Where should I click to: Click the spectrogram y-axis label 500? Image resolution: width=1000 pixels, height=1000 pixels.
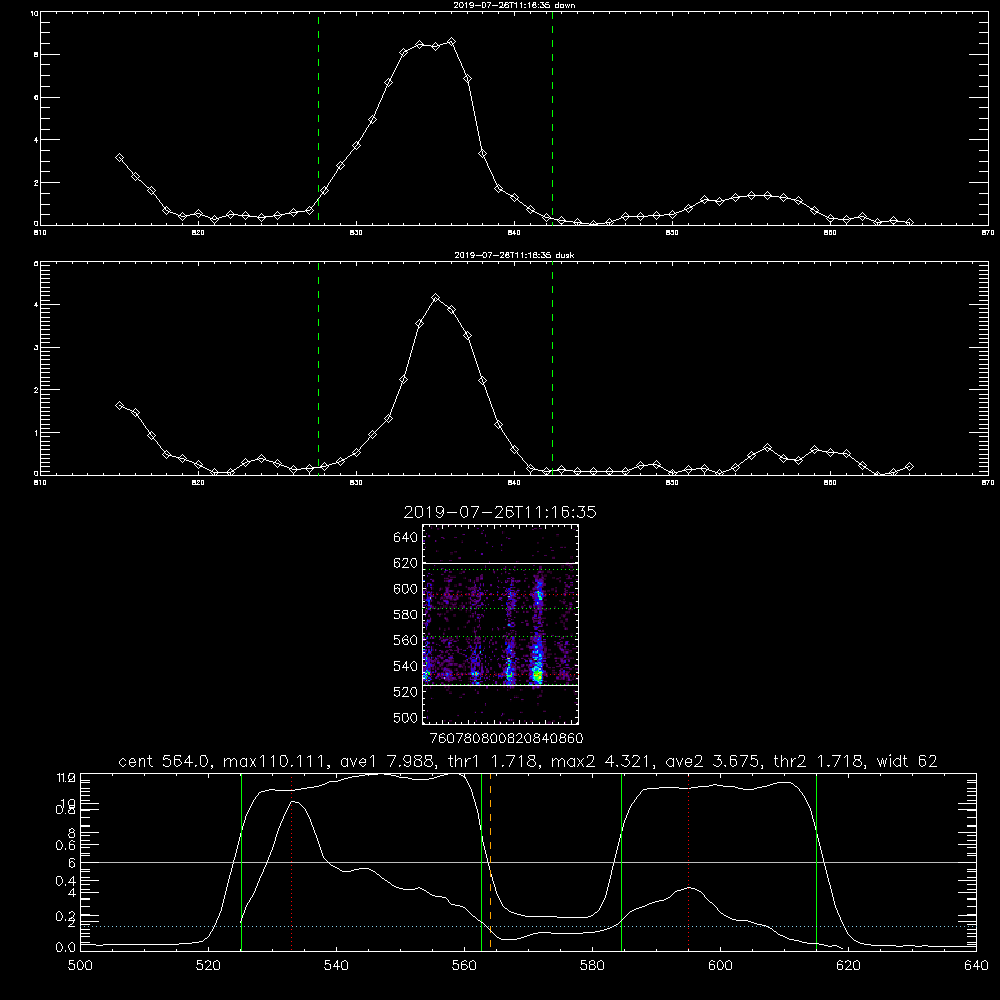tap(405, 717)
